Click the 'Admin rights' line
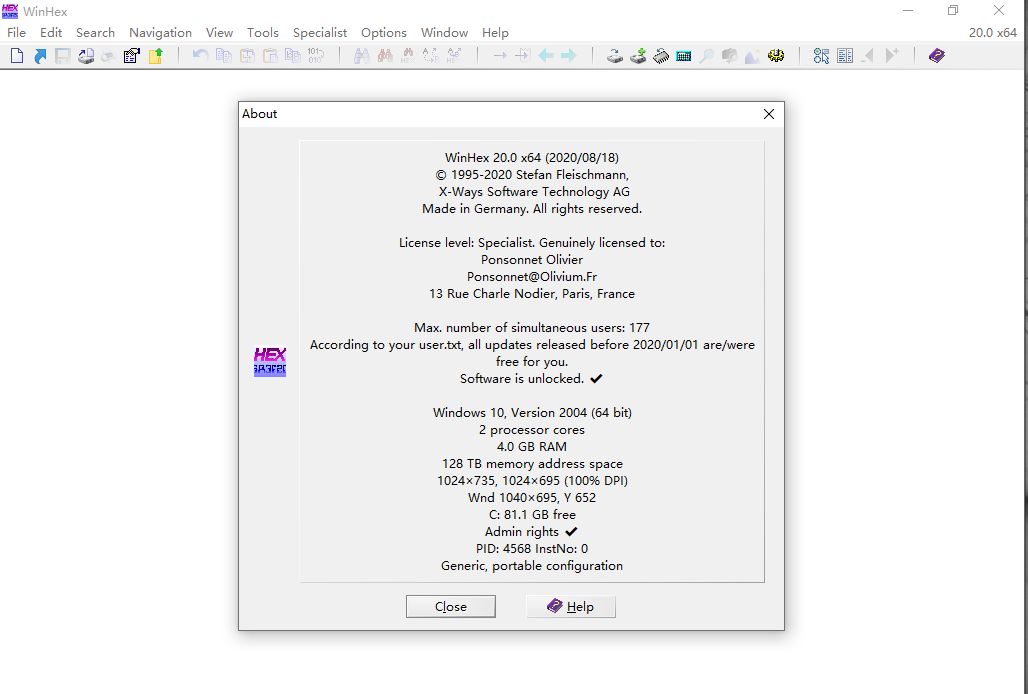This screenshot has width=1028, height=694. [x=531, y=531]
